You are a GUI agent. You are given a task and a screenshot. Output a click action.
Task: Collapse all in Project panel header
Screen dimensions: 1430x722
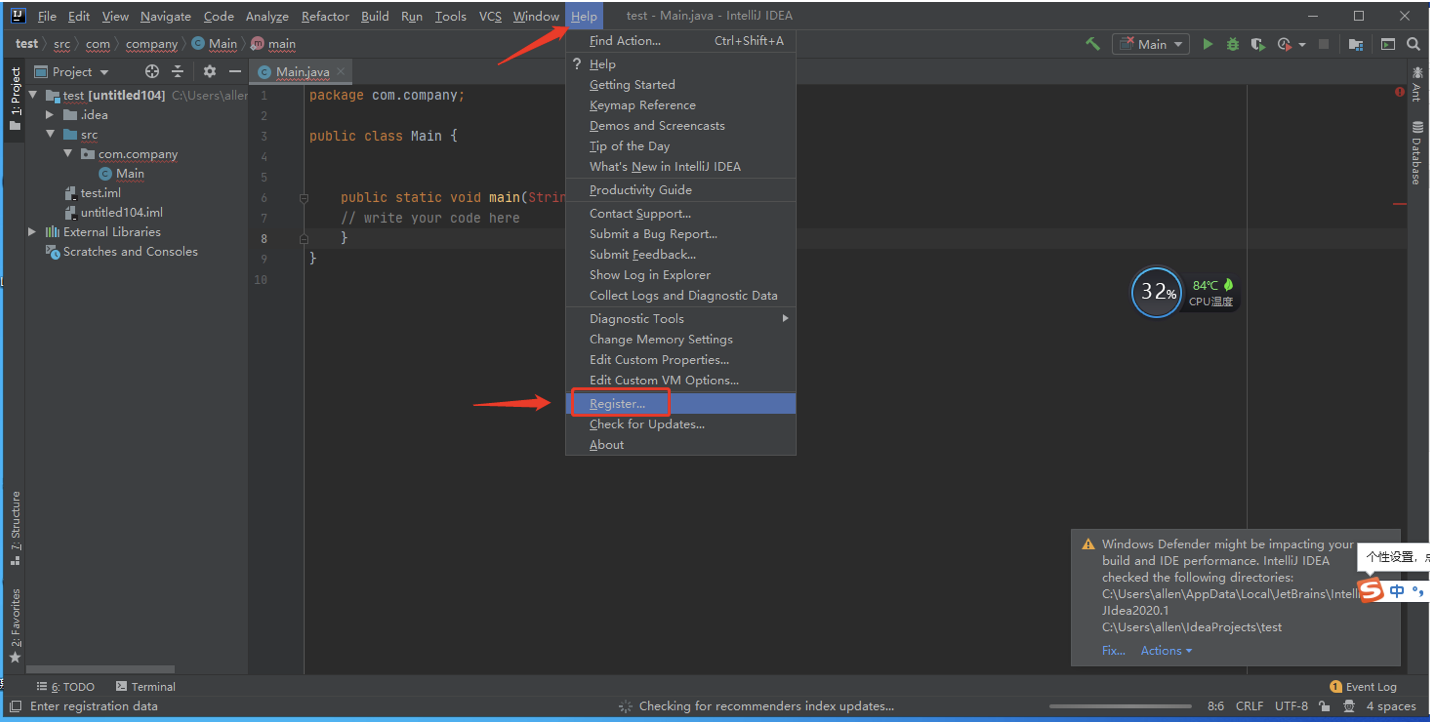[178, 71]
